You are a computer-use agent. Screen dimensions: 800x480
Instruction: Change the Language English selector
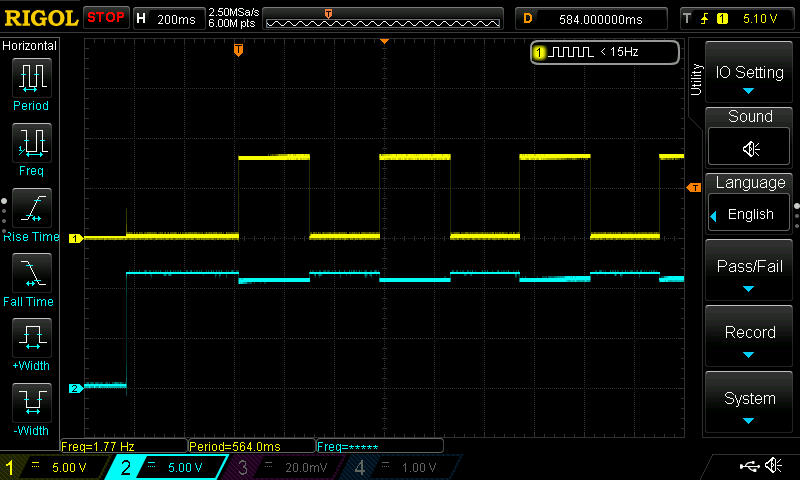click(x=749, y=214)
